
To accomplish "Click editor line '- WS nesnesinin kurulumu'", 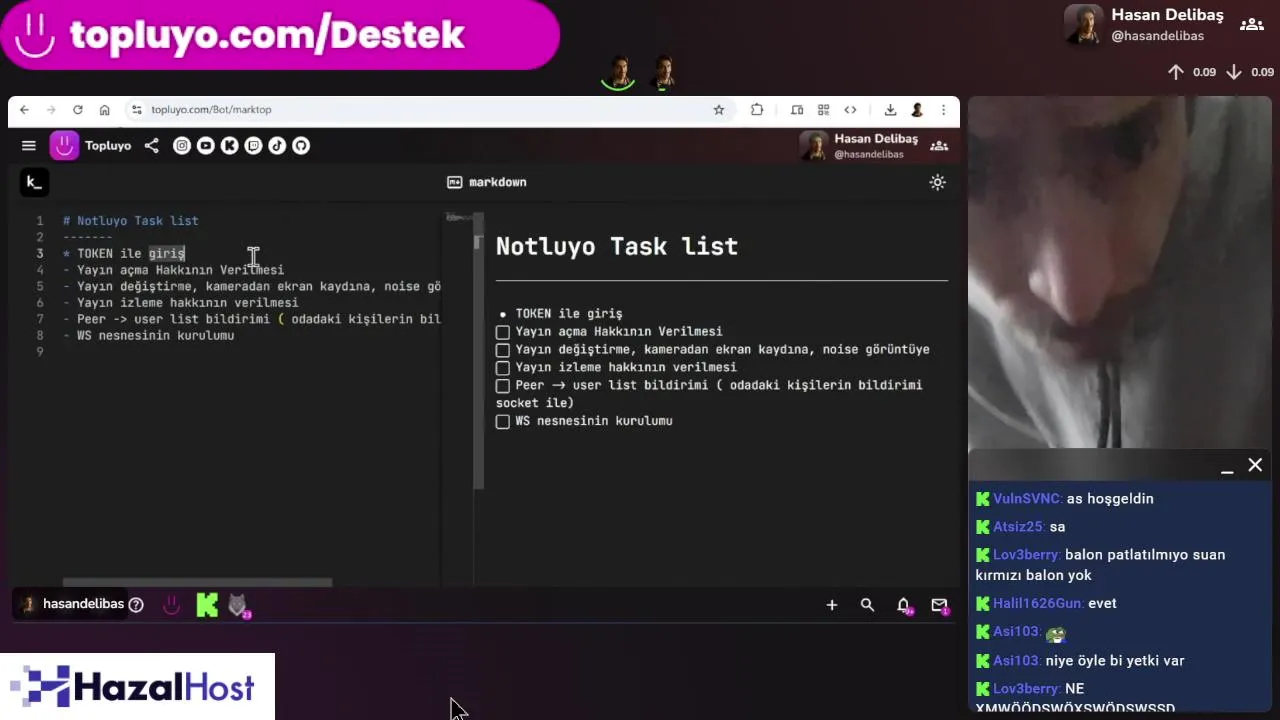I will tap(149, 336).
